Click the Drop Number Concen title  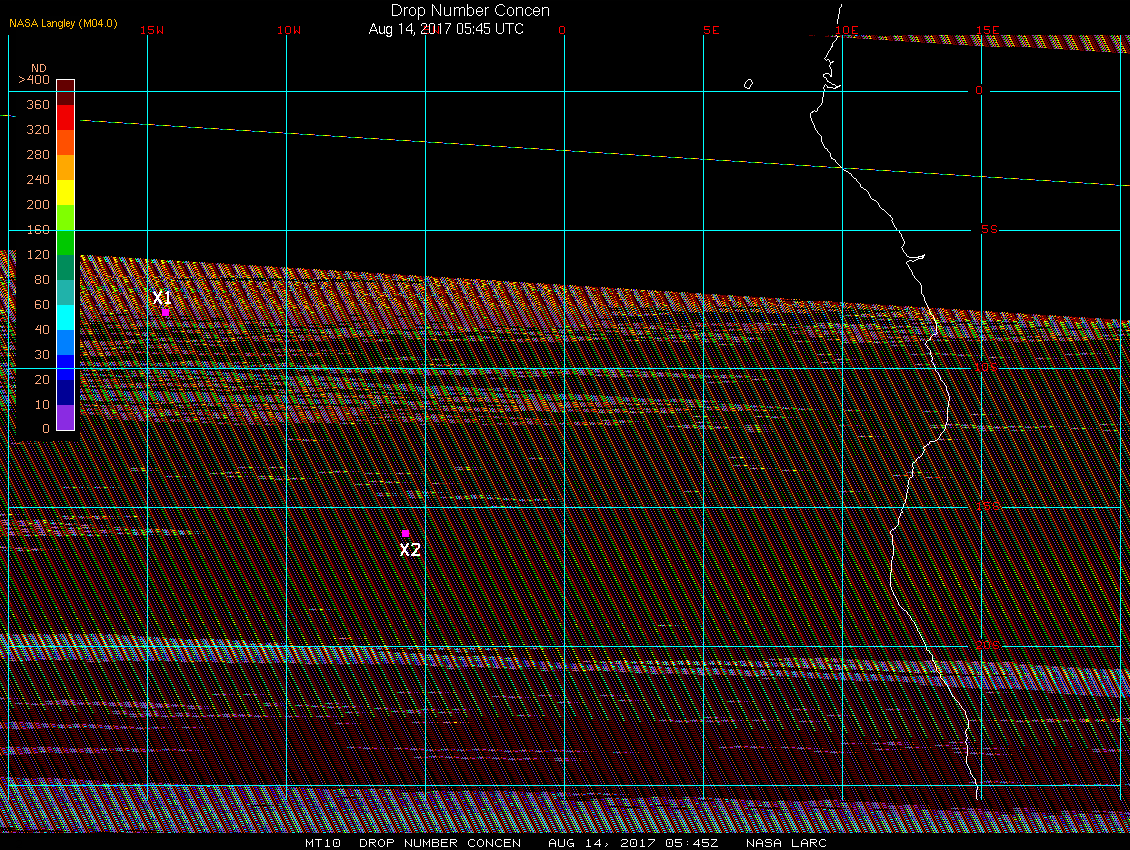tap(470, 10)
